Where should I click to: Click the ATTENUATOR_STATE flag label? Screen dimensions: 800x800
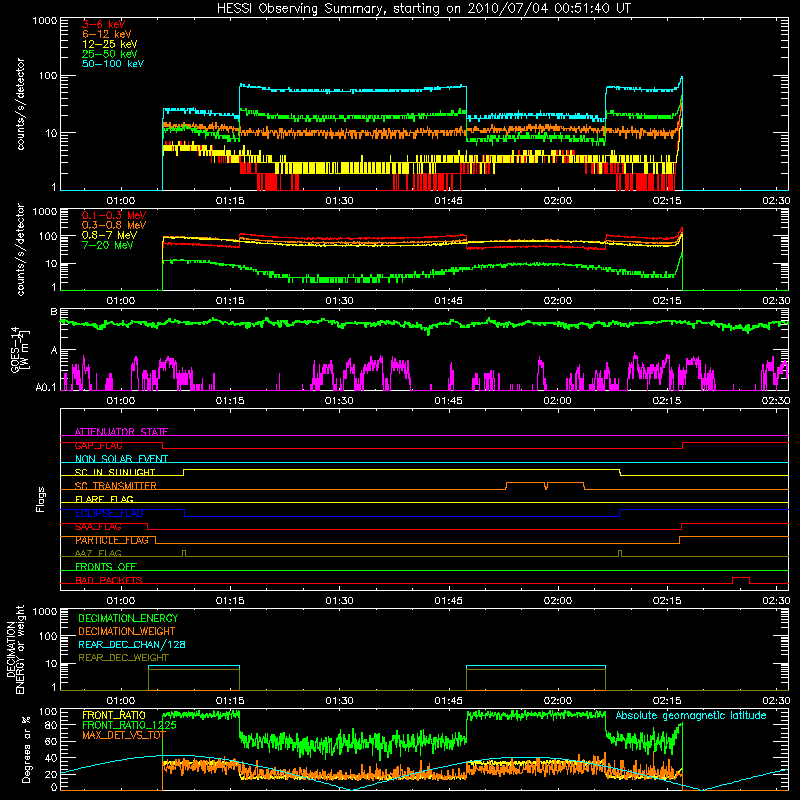click(121, 432)
